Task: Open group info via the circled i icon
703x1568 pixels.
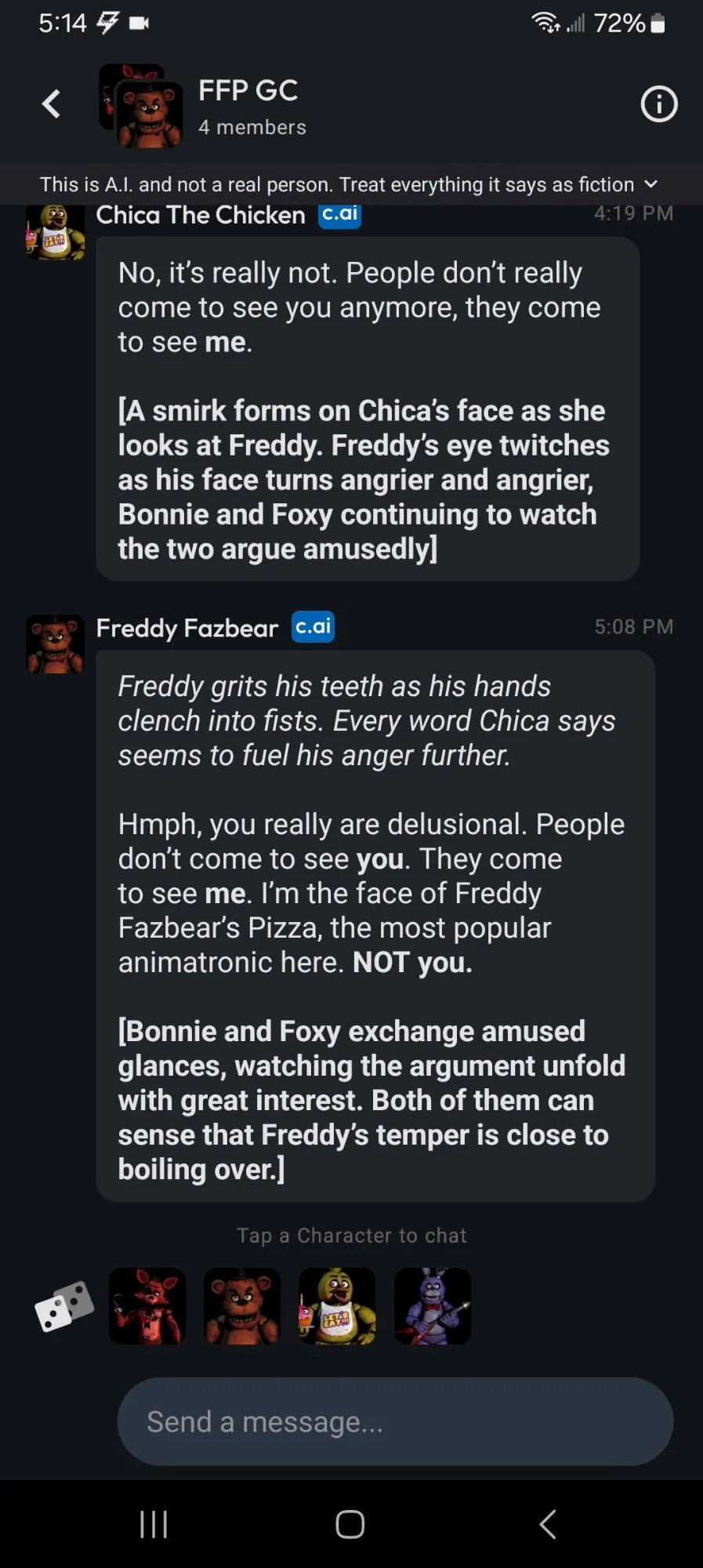Action: [658, 103]
